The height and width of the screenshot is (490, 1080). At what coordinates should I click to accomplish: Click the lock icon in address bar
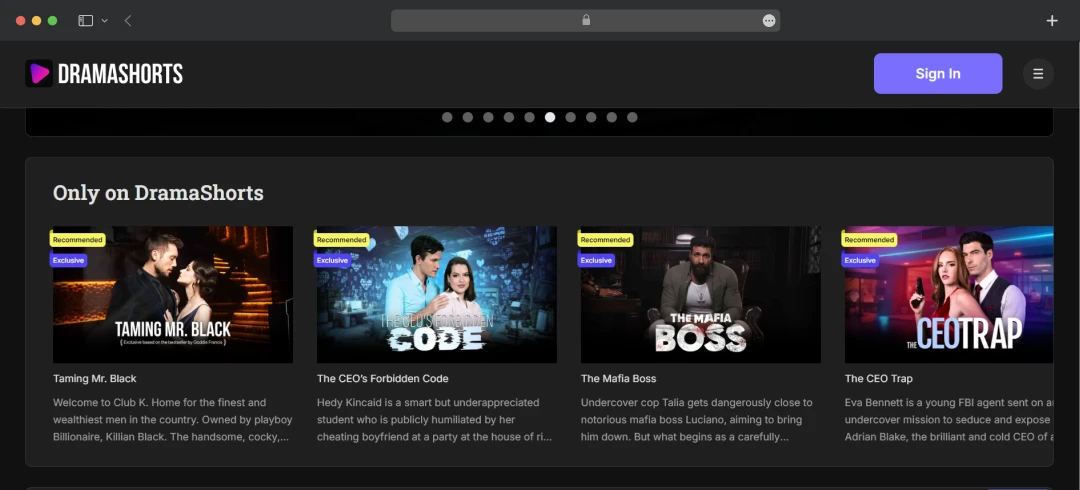click(586, 20)
